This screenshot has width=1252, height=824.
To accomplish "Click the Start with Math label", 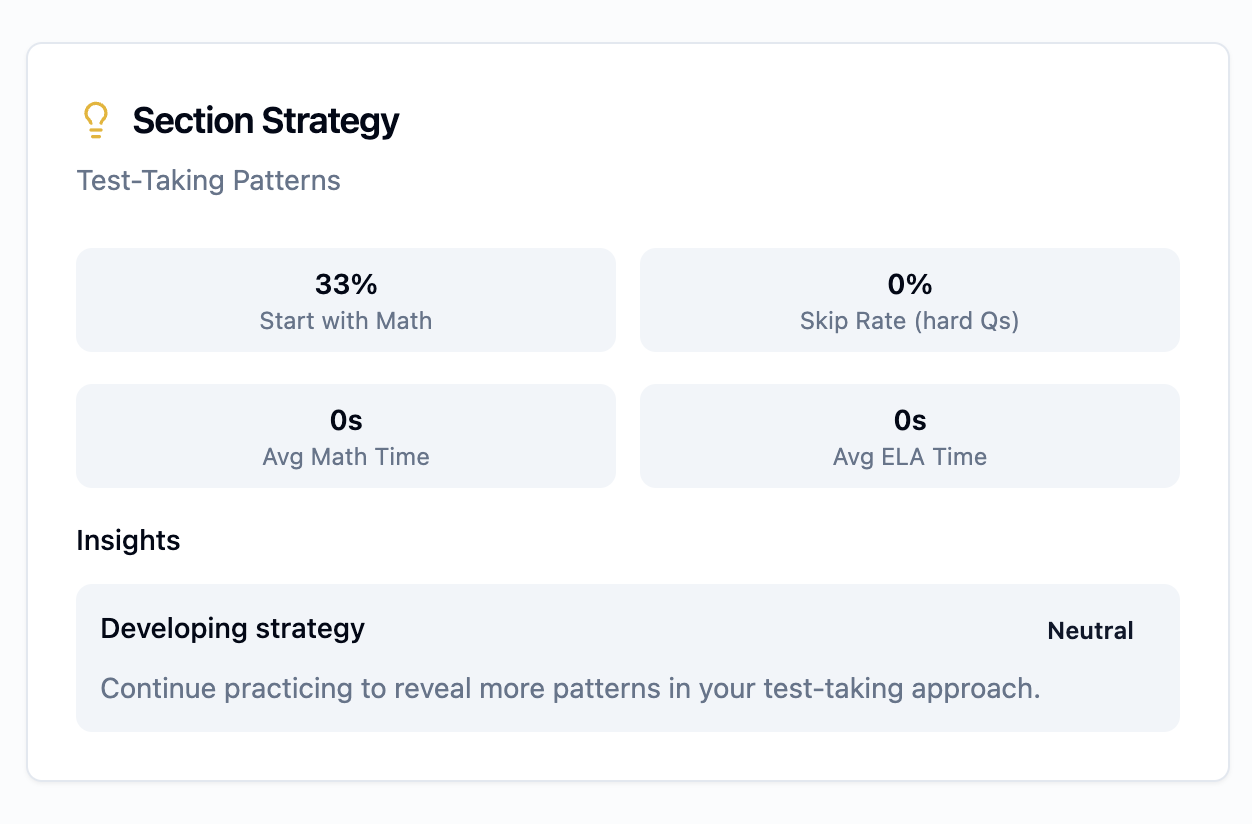I will coord(346,321).
